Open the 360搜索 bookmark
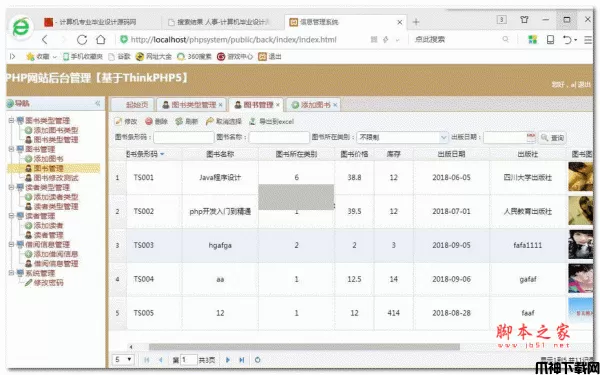The height and width of the screenshot is (375, 600). pyautogui.click(x=194, y=57)
